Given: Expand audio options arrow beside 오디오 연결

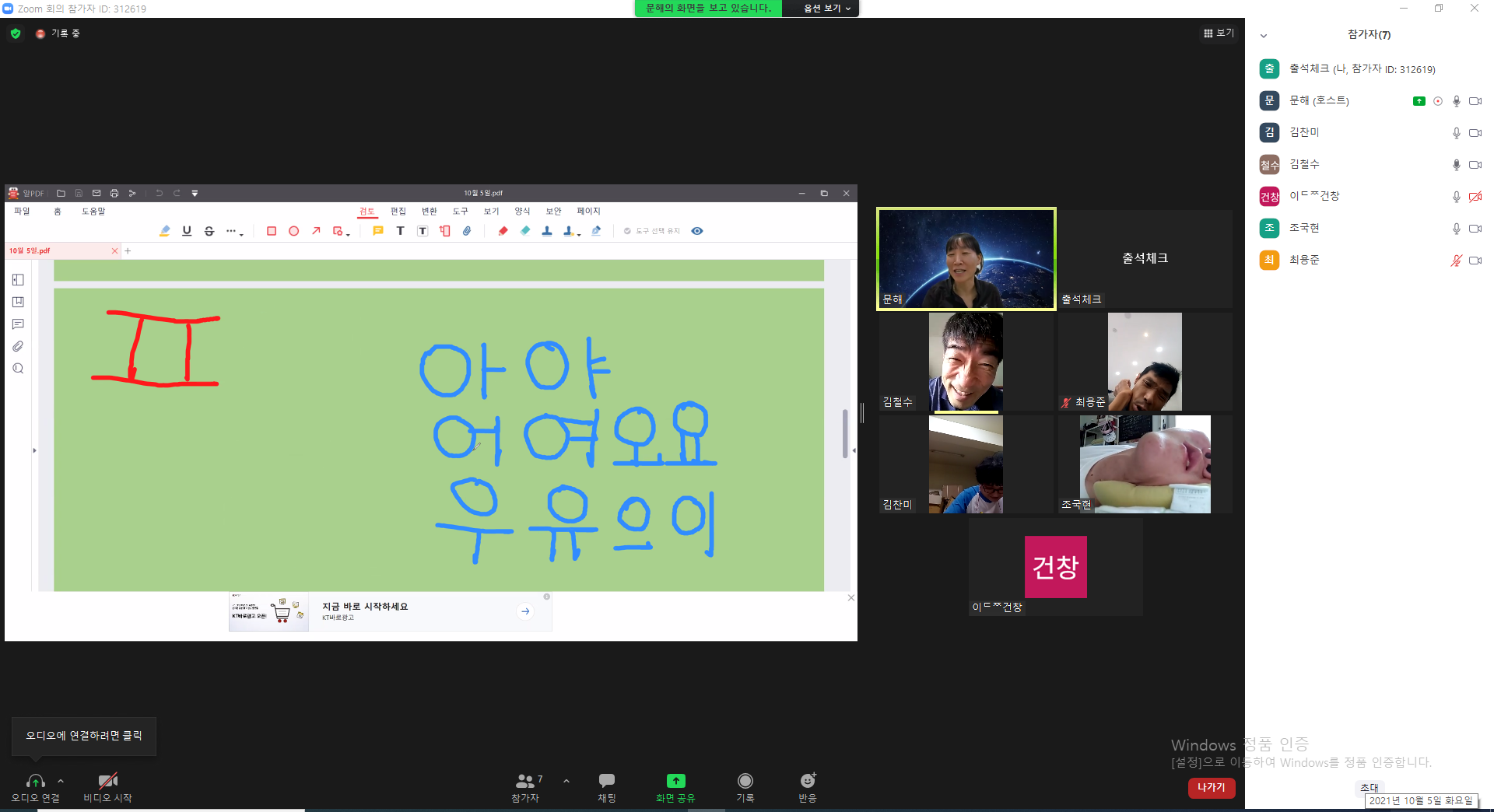Looking at the screenshot, I should click(61, 781).
